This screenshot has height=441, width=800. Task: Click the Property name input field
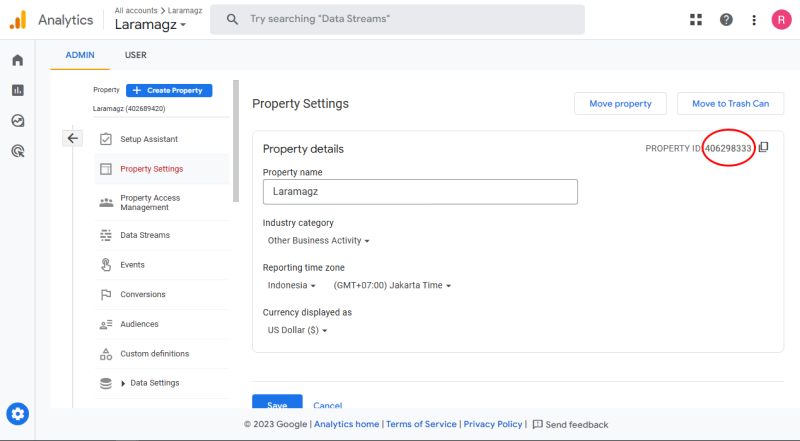[420, 192]
